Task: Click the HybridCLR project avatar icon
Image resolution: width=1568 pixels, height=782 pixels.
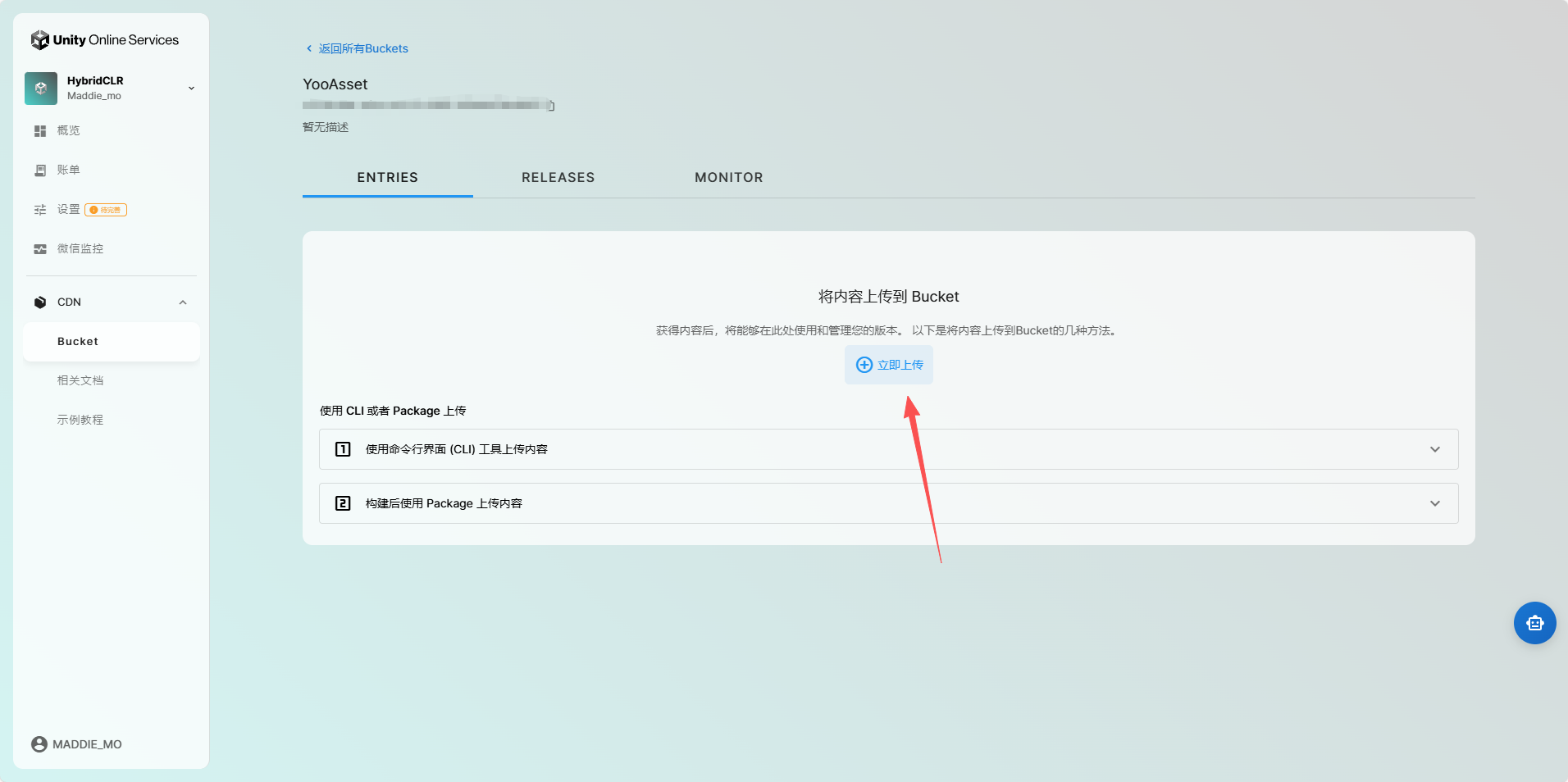Action: pyautogui.click(x=41, y=89)
